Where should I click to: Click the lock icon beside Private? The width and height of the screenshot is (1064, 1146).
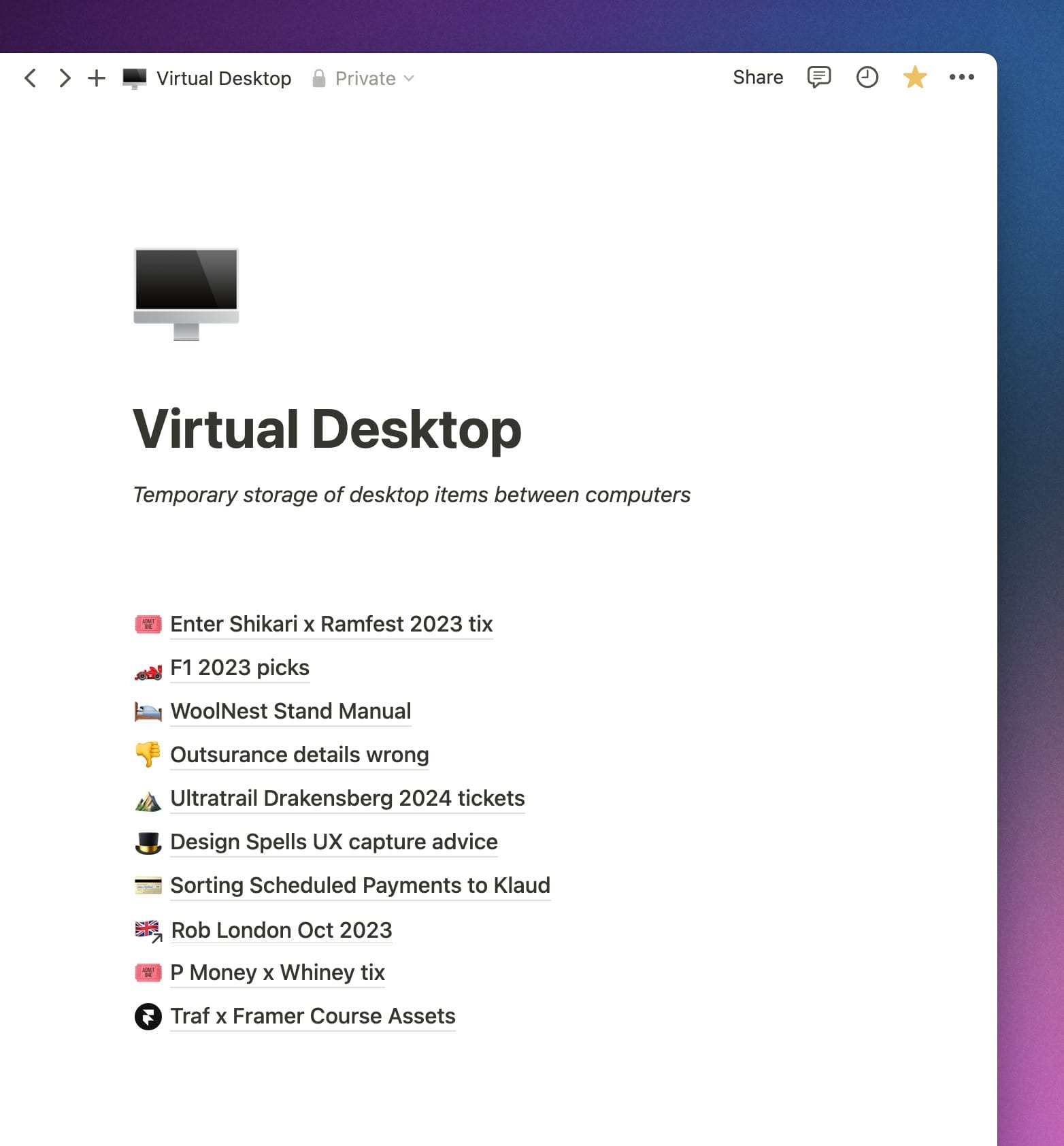point(318,78)
